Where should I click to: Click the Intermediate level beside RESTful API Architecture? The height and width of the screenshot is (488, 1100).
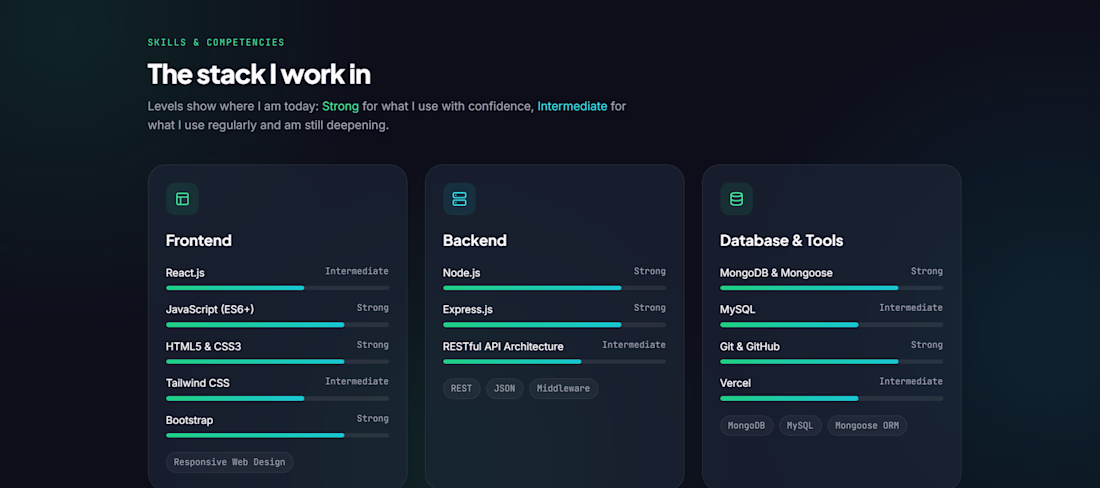tap(633, 344)
